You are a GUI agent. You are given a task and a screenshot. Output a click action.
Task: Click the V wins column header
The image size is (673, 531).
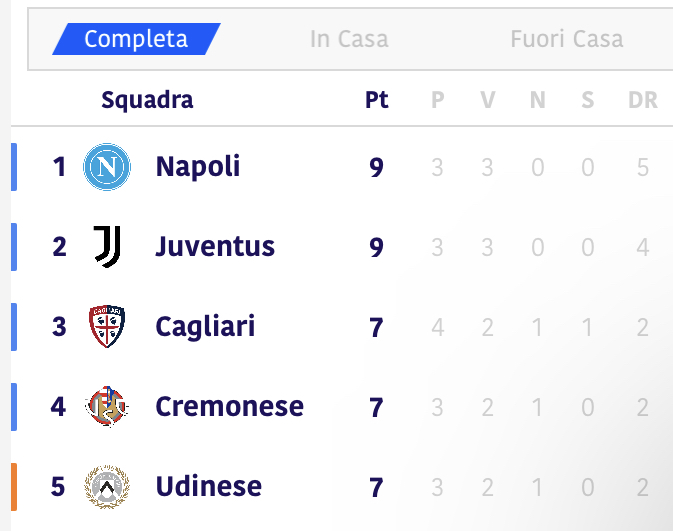tap(488, 100)
